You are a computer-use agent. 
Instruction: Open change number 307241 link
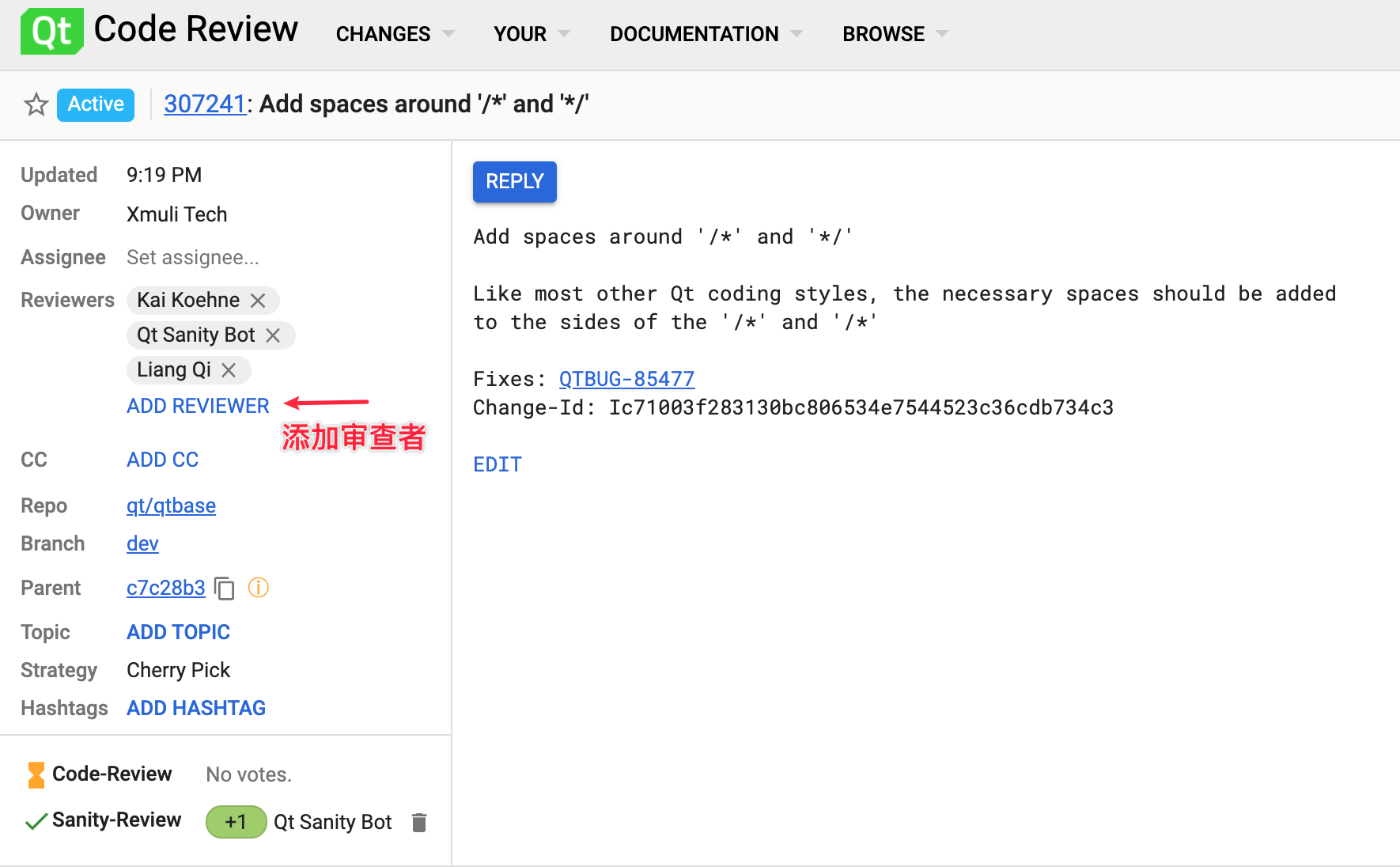pos(205,104)
